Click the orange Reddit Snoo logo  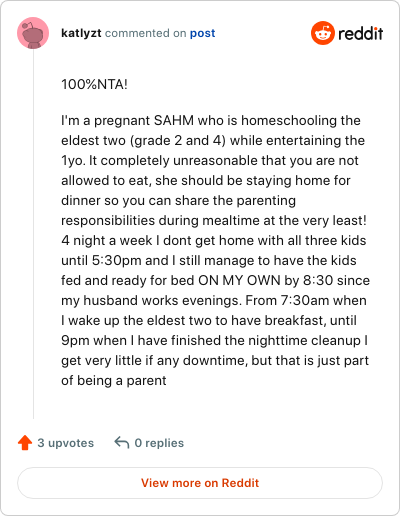(323, 33)
